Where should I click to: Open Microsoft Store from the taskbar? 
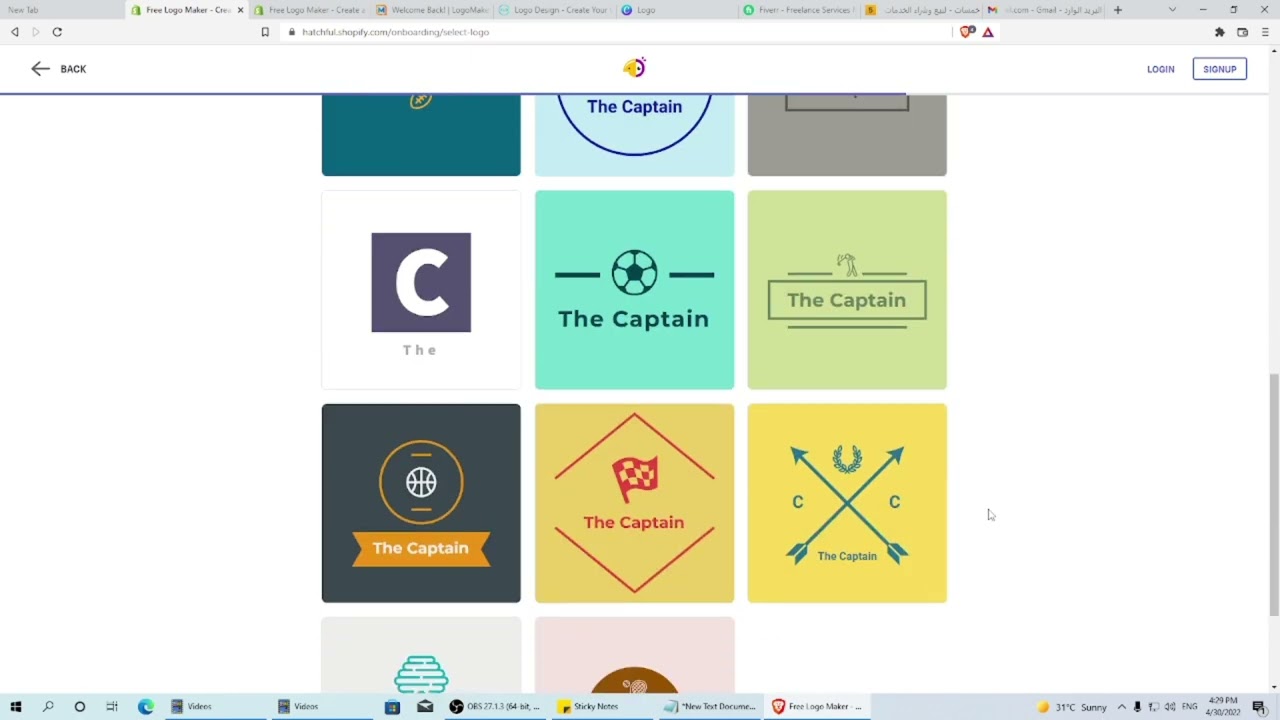click(x=392, y=706)
